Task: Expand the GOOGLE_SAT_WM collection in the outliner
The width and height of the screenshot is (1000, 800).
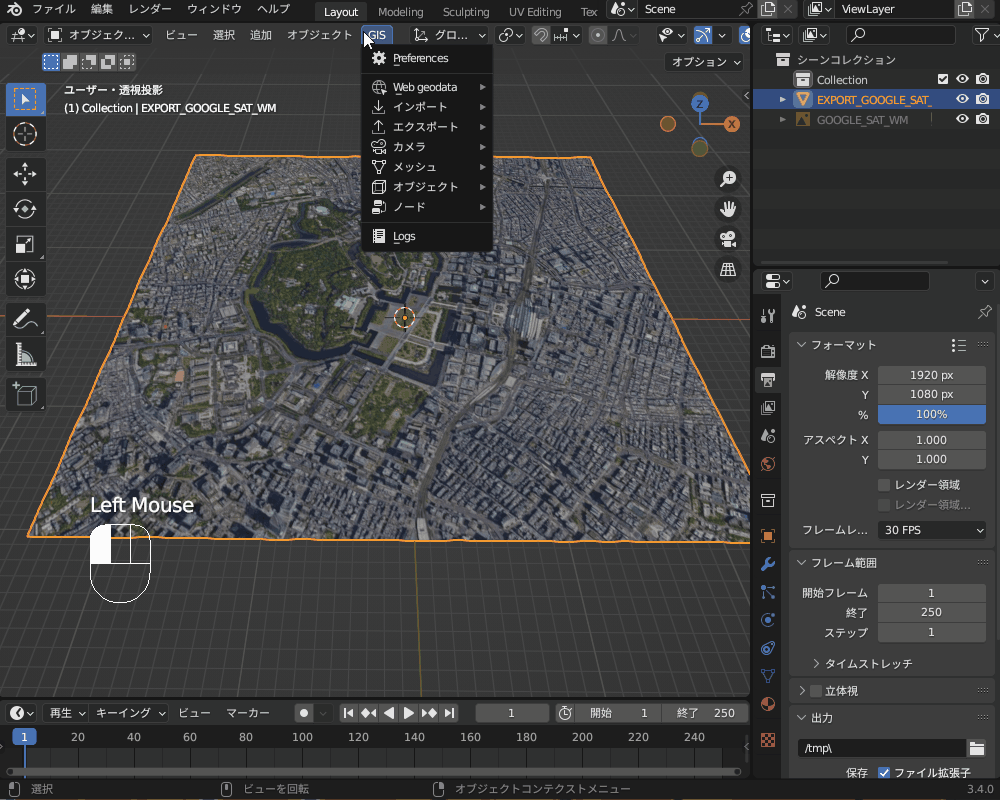Action: [781, 119]
